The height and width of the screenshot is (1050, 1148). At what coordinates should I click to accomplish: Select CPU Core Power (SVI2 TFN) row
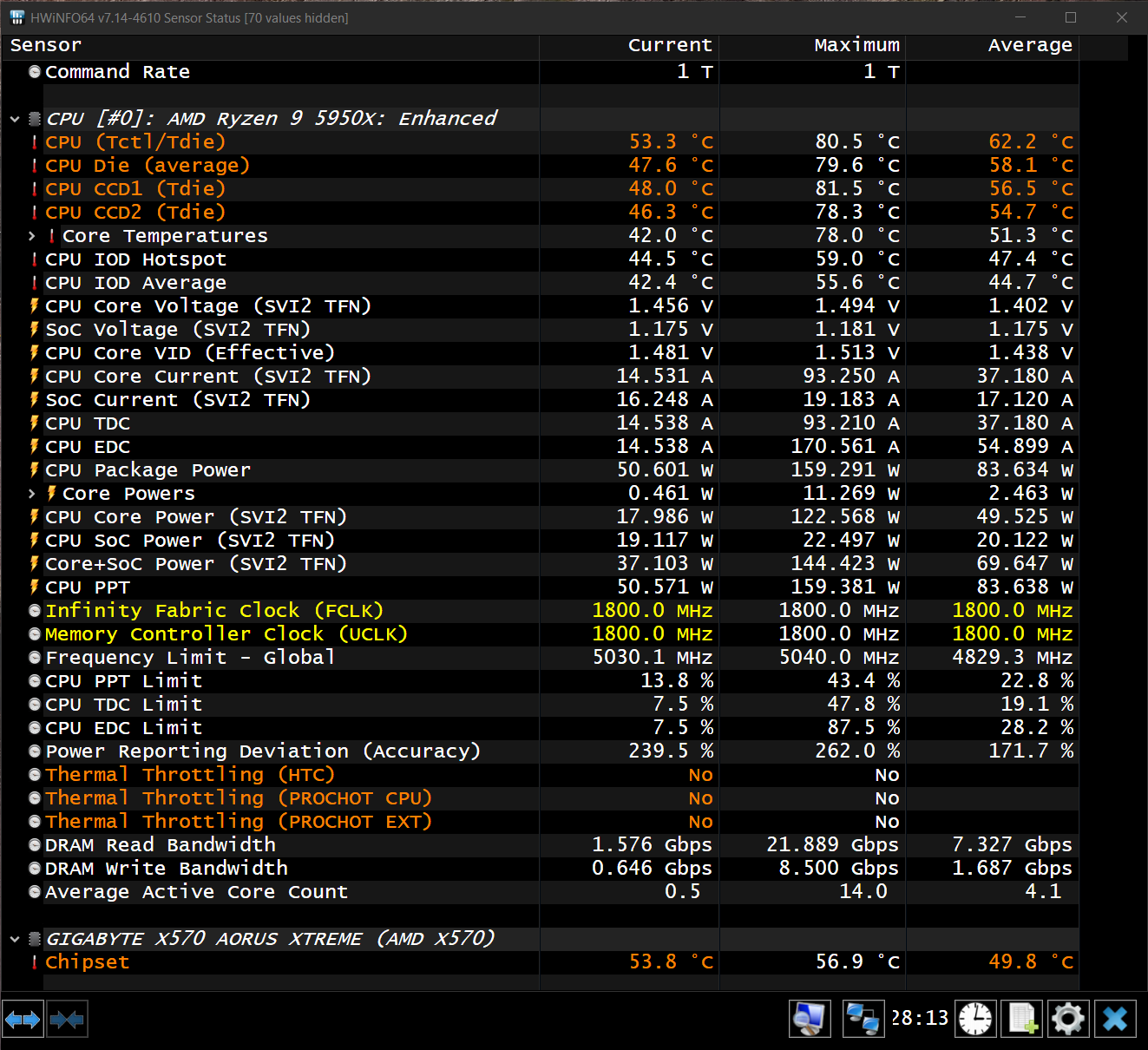[540, 517]
